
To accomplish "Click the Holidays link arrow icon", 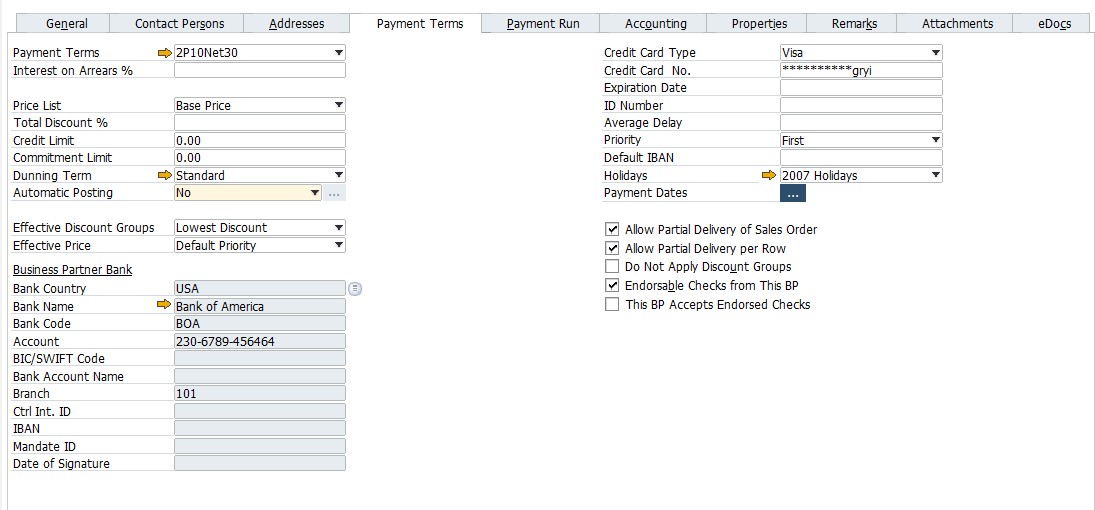I will 769,175.
